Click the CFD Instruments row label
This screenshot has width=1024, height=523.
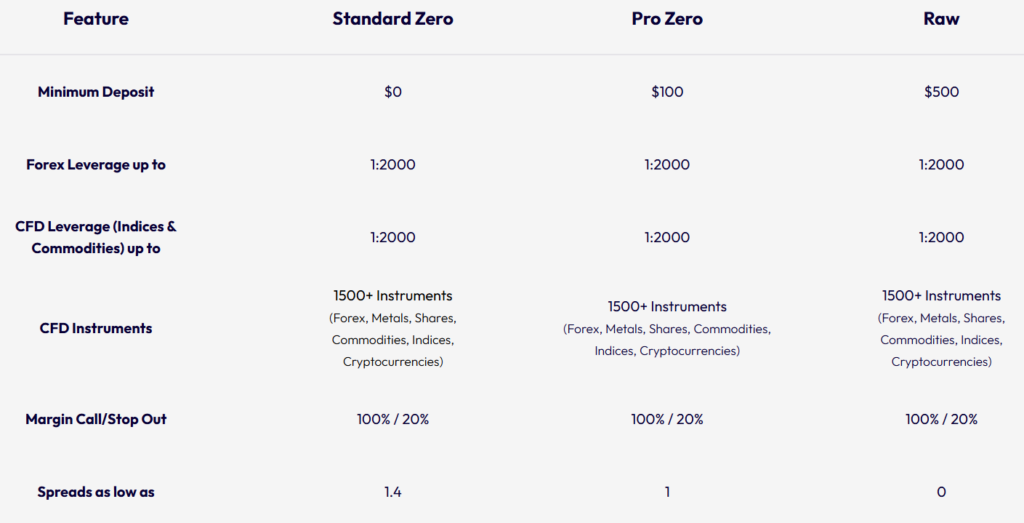pyautogui.click(x=96, y=328)
